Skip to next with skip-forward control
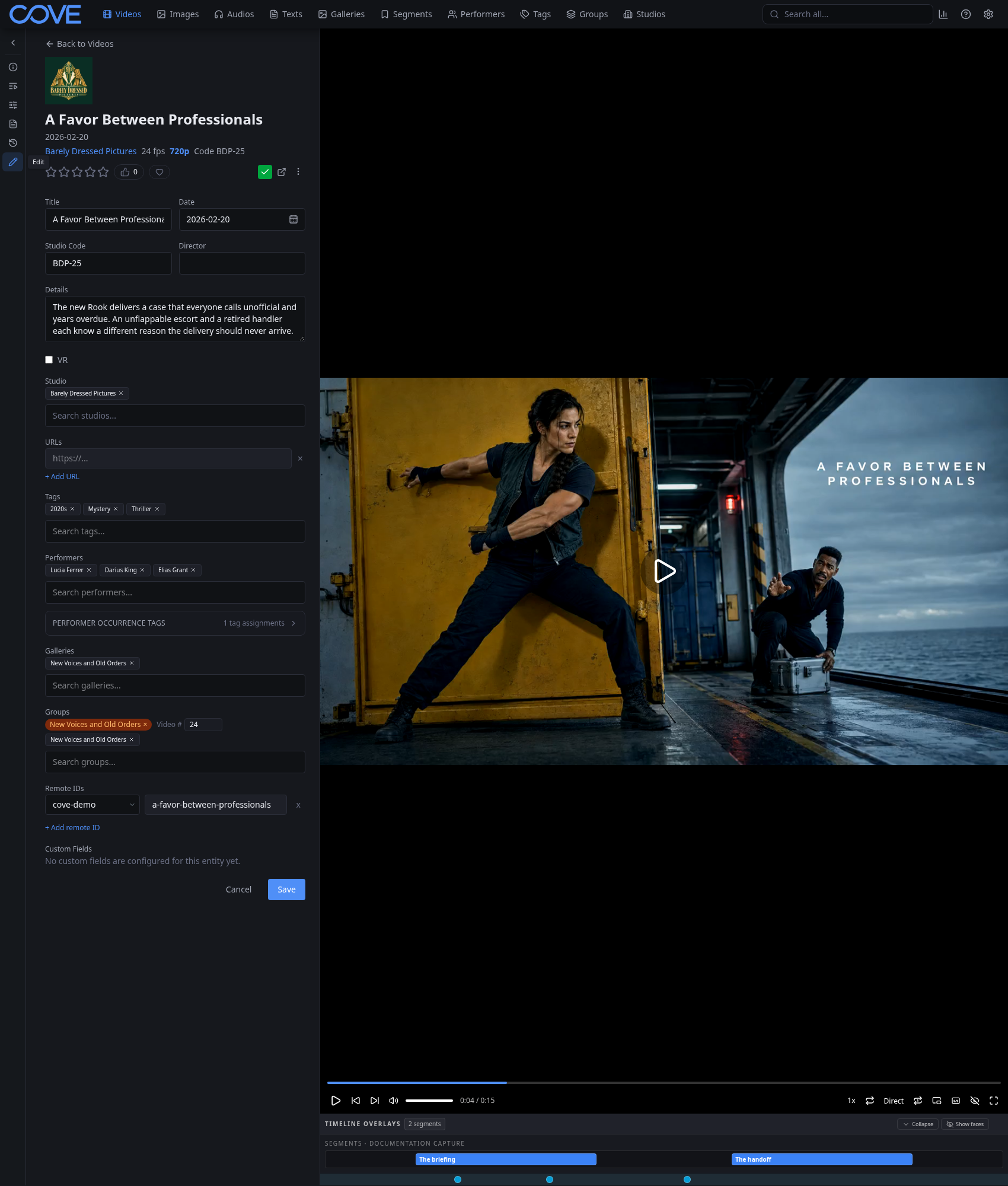This screenshot has width=1008, height=1186. point(375,1101)
